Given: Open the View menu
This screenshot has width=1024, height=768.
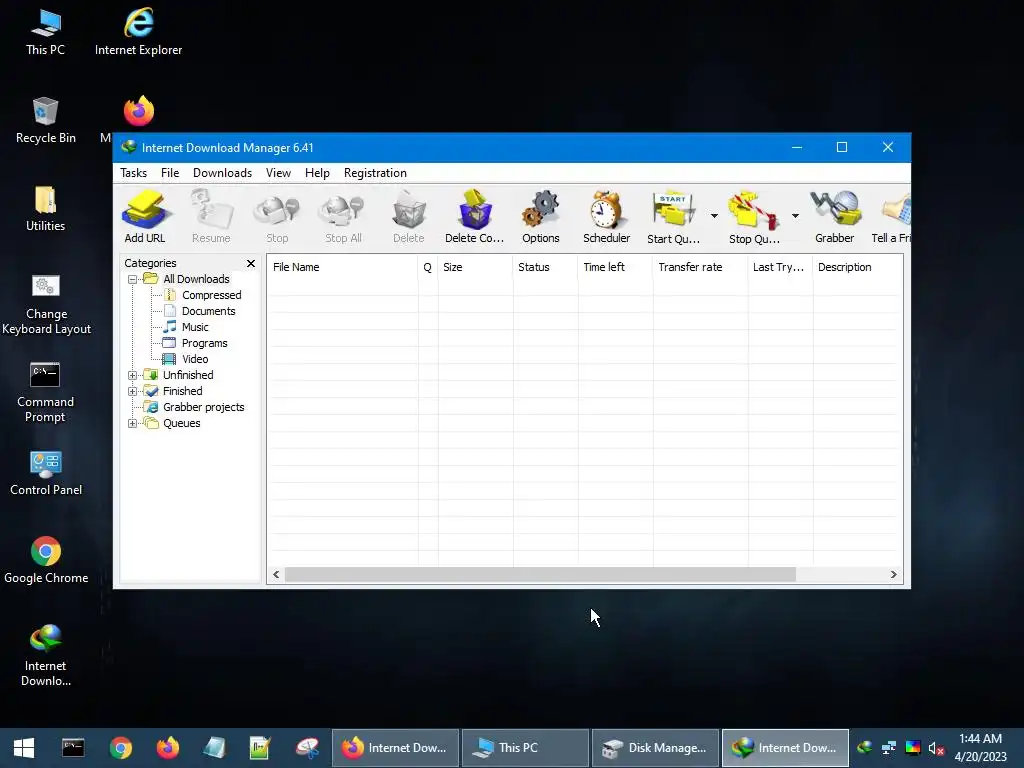Looking at the screenshot, I should point(278,173).
